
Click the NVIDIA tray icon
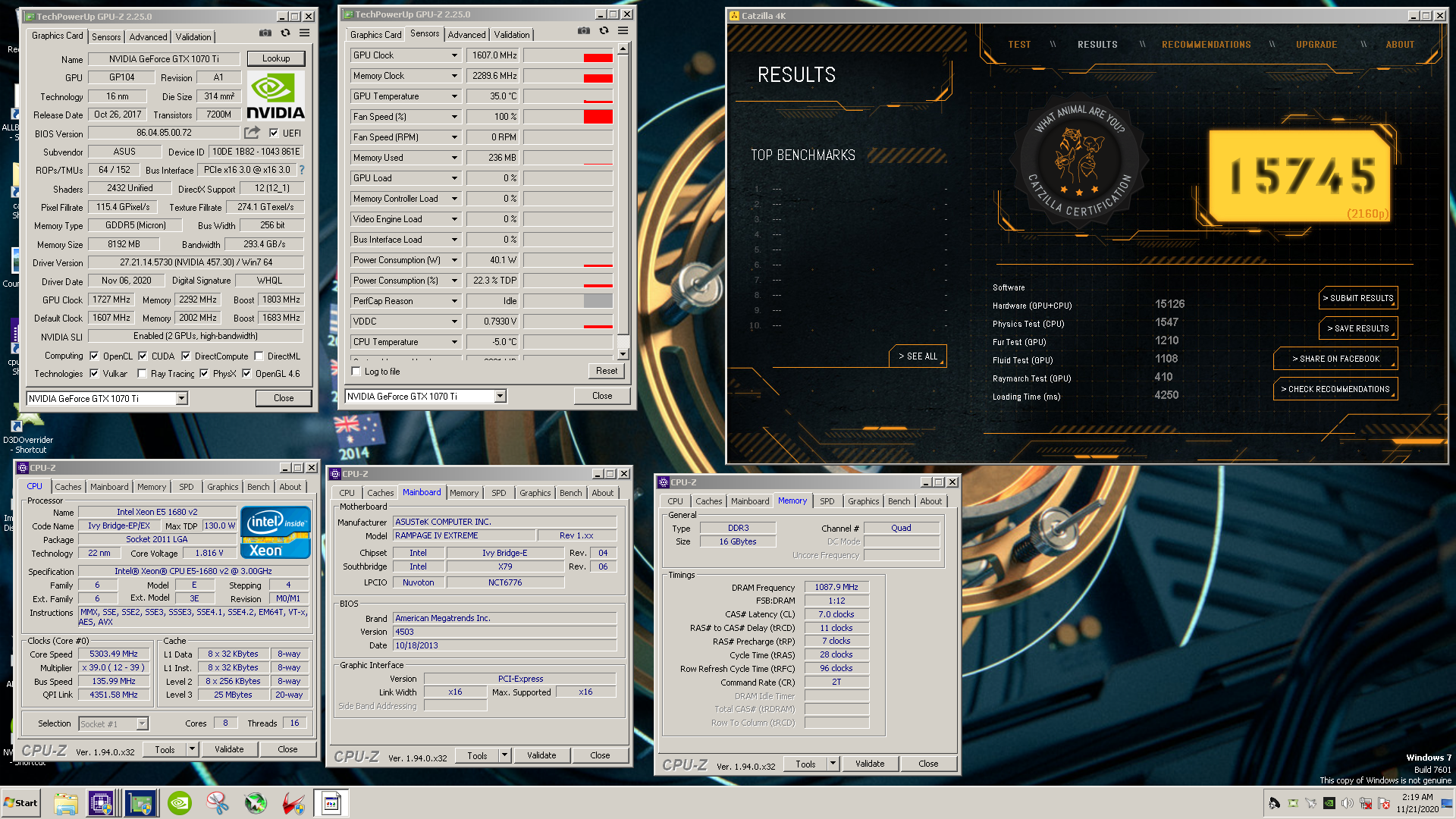(1329, 803)
